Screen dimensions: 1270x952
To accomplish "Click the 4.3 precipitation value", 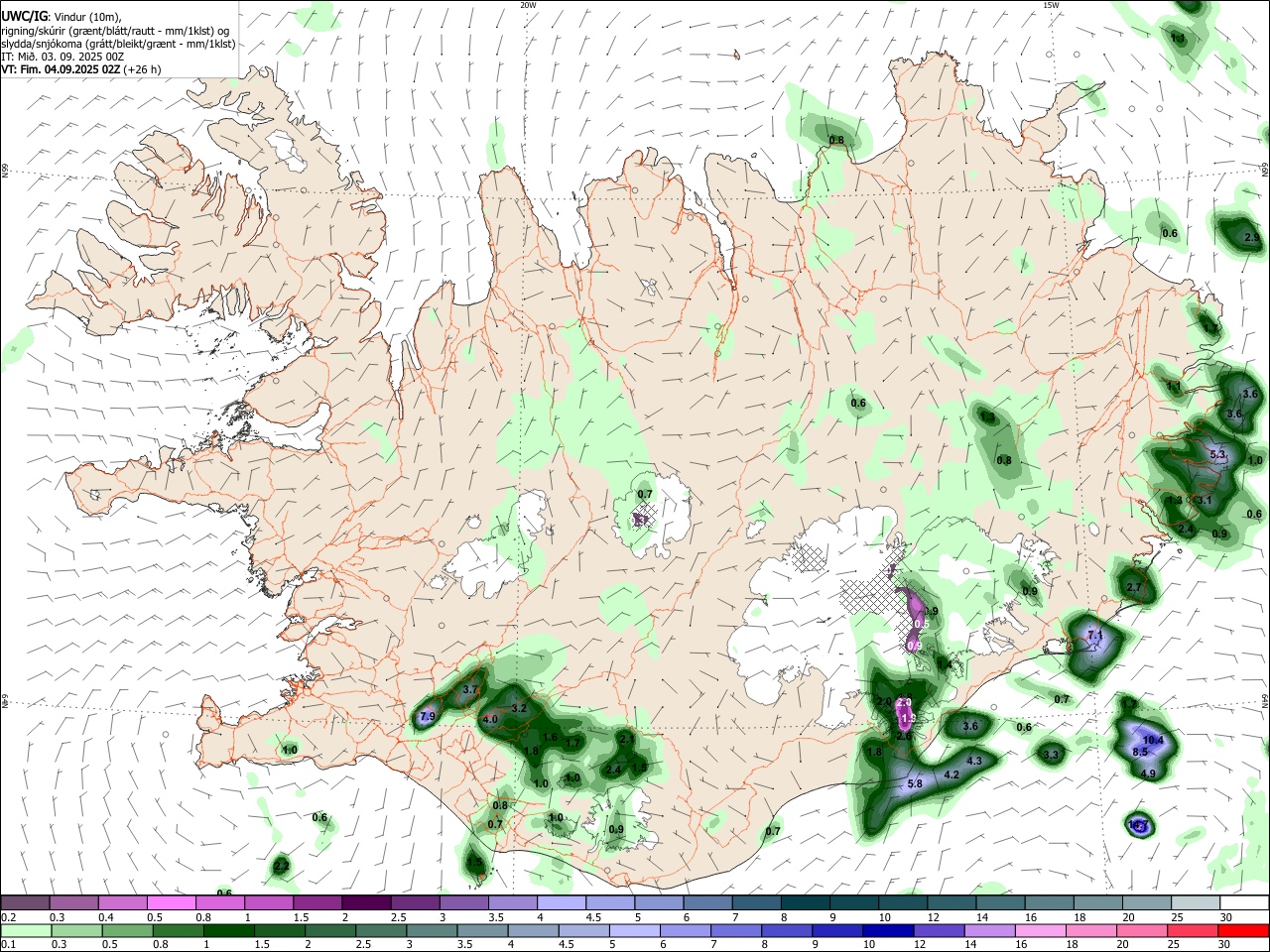I will click(974, 762).
